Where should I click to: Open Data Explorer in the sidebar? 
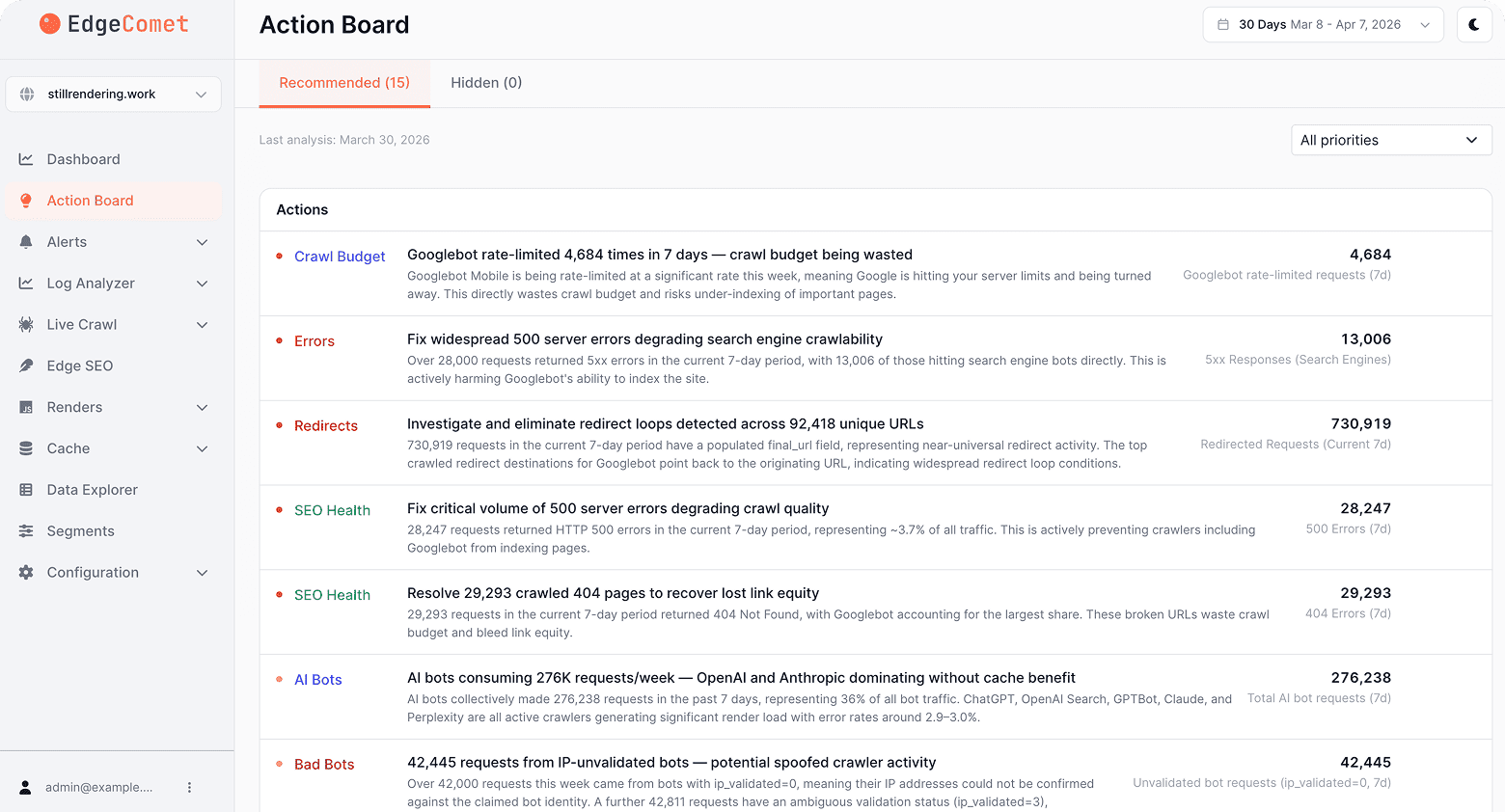[114, 490]
